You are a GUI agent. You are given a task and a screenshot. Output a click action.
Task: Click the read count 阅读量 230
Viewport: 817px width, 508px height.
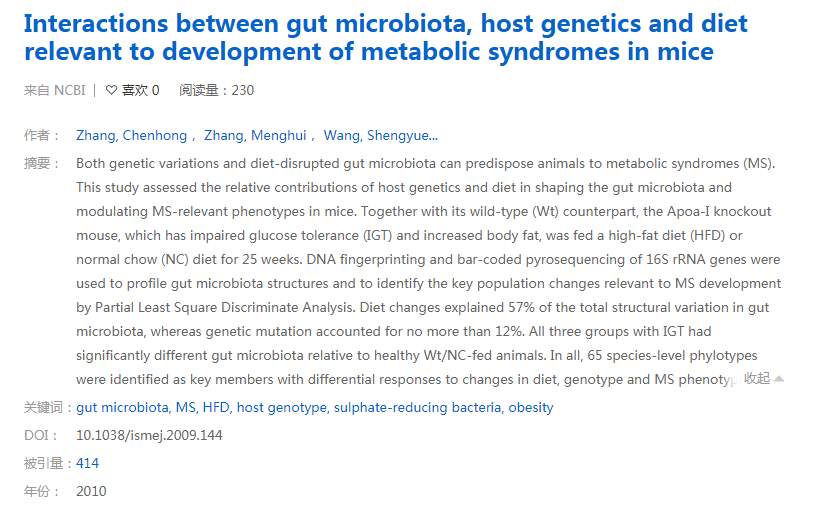[x=216, y=91]
